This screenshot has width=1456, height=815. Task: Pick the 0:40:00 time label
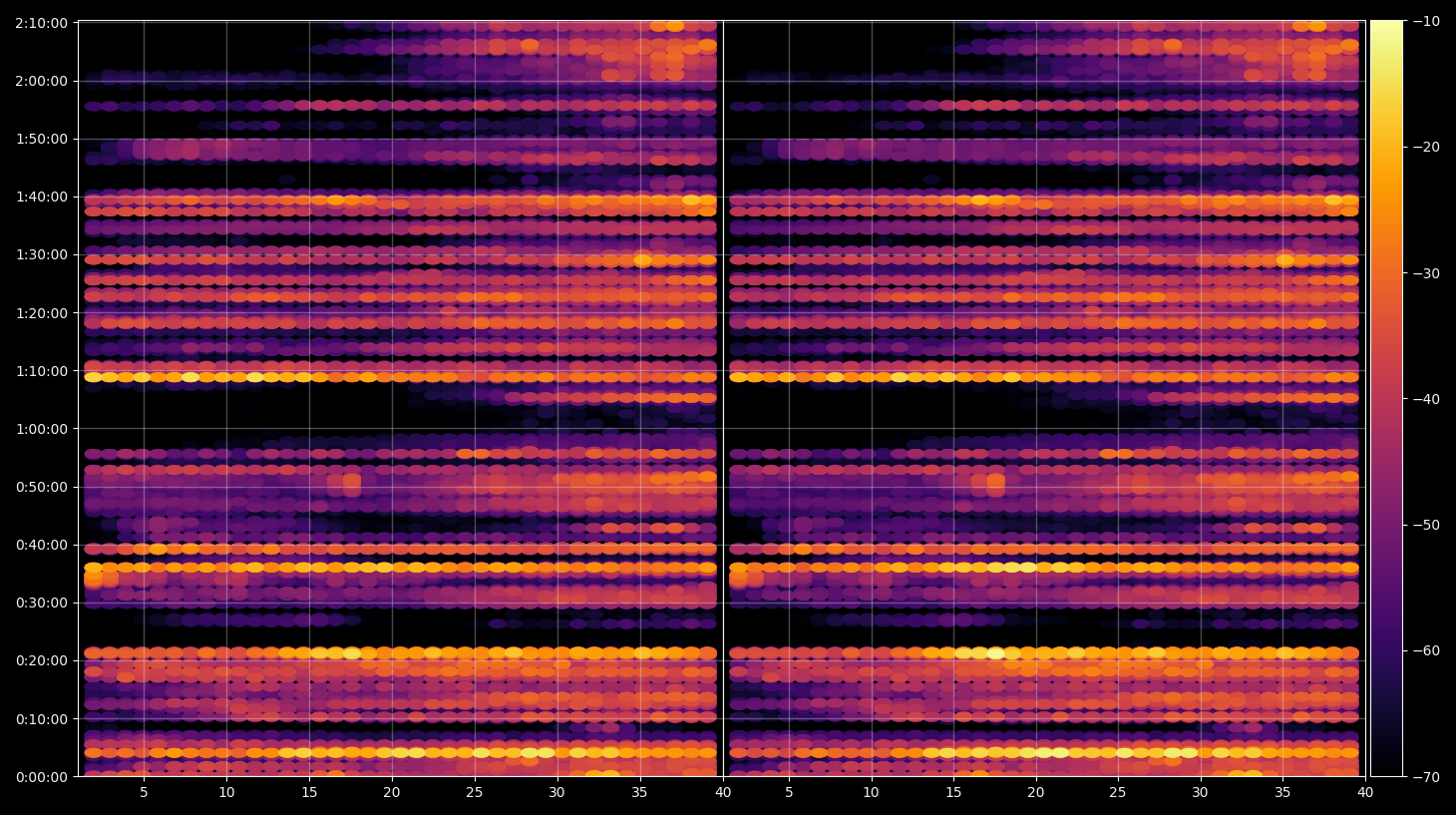point(41,545)
